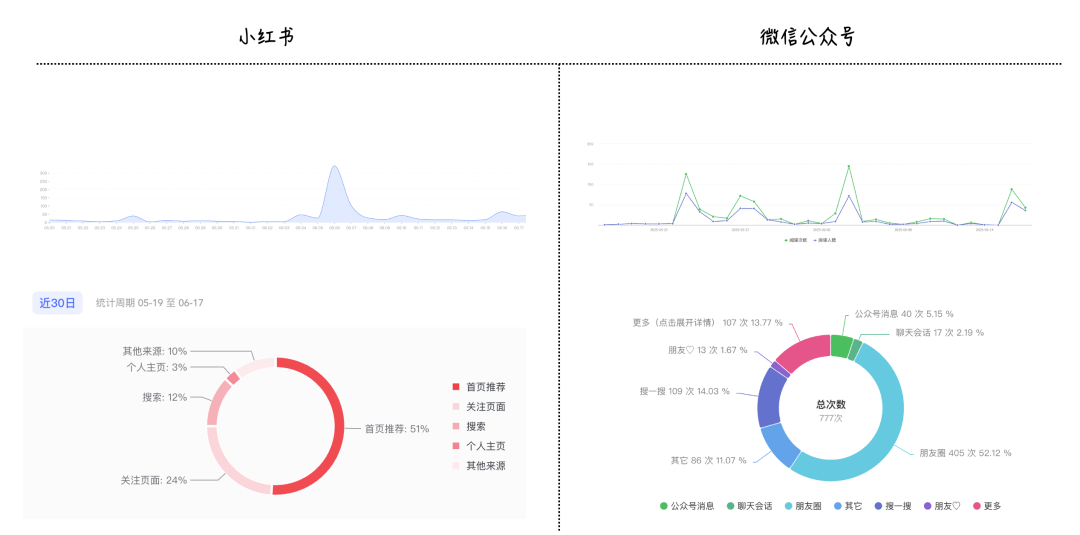The height and width of the screenshot is (535, 1080).
Task: Toggle the 关注页面 legend entry
Action: [479, 407]
